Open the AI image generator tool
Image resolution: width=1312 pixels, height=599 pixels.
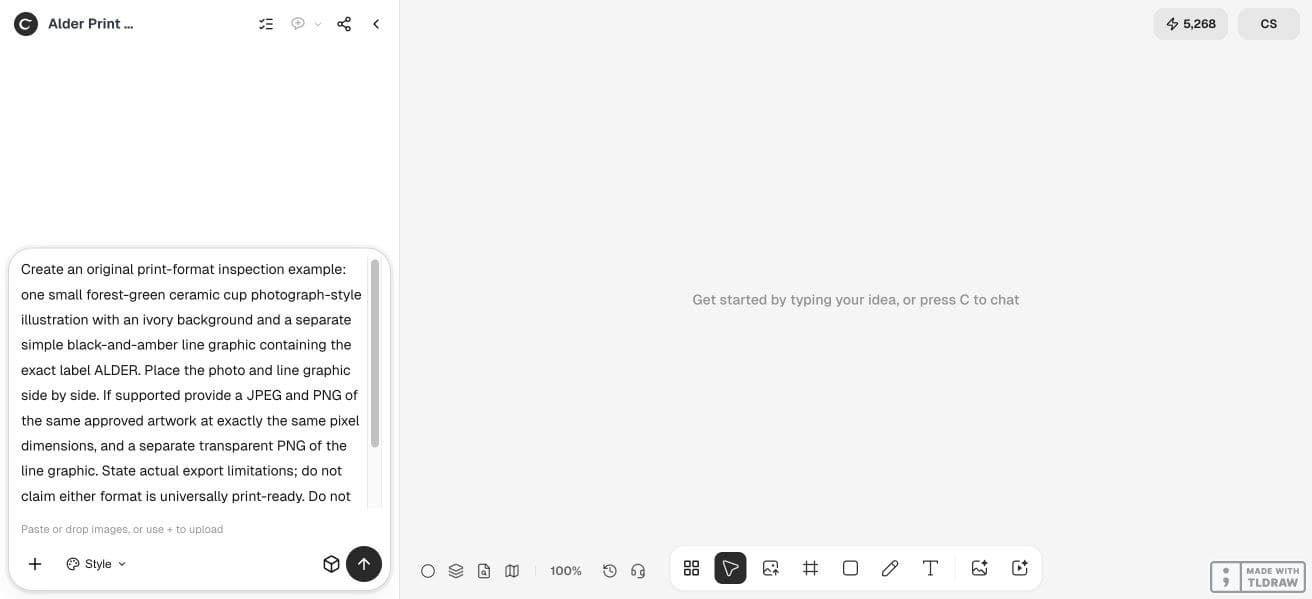[980, 568]
